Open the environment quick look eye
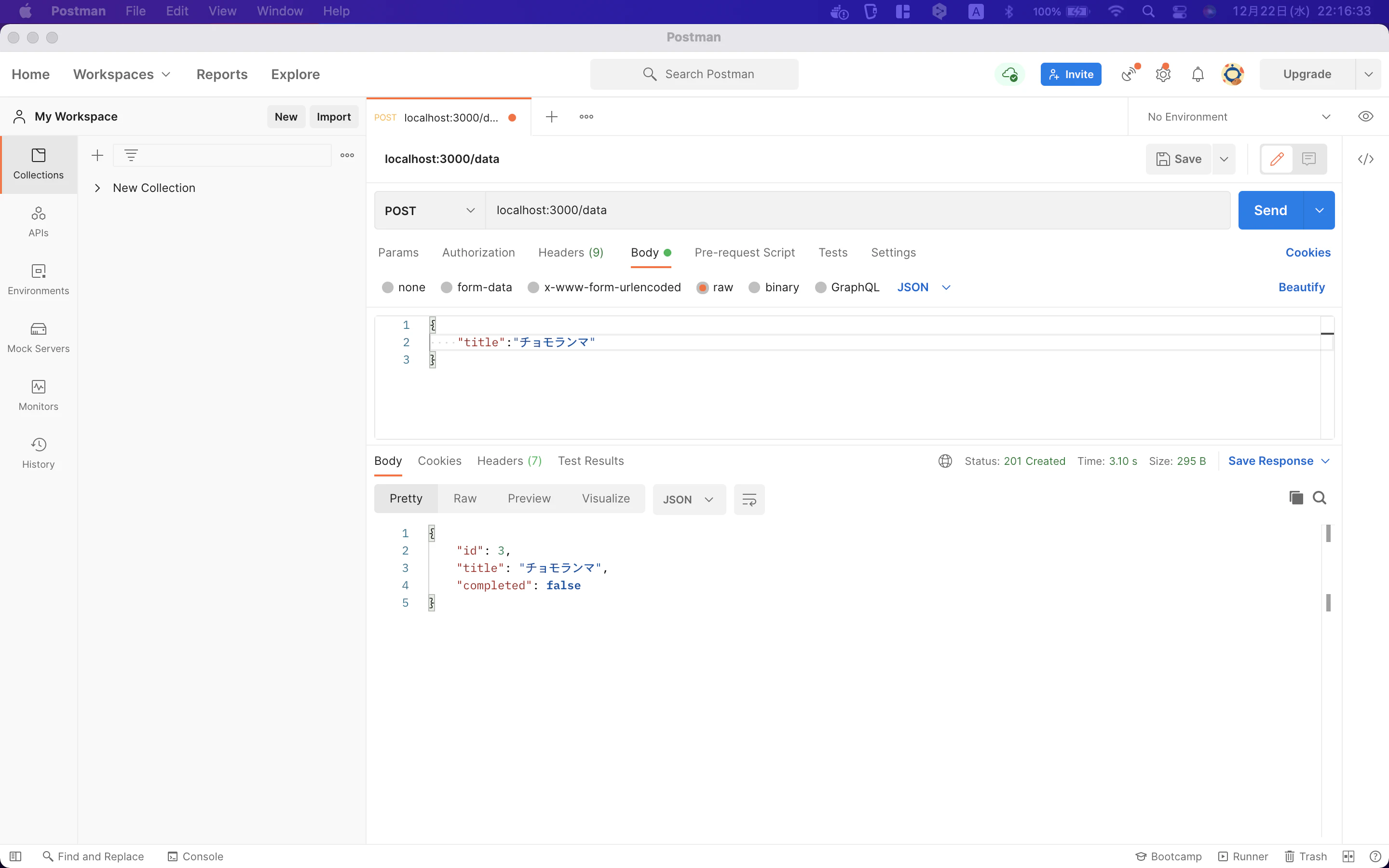 click(x=1365, y=117)
